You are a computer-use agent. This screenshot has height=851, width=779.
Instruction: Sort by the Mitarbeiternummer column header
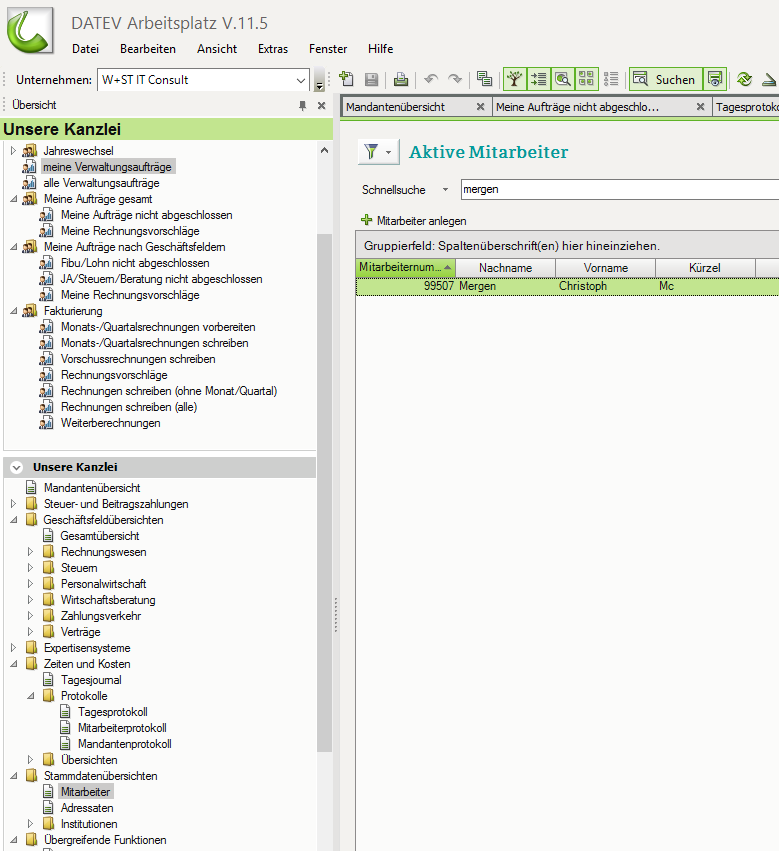tap(406, 268)
